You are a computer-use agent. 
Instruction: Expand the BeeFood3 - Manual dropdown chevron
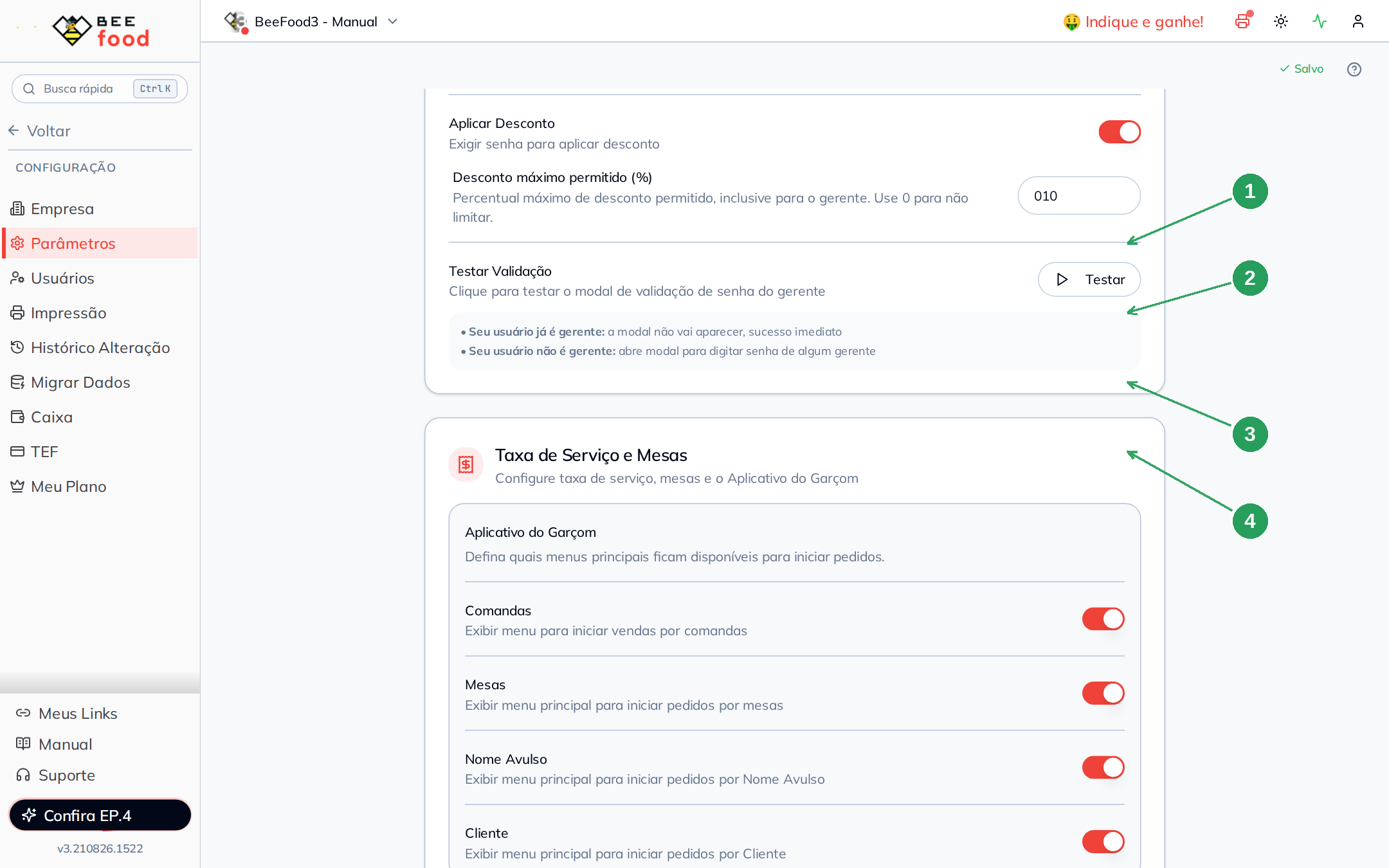[393, 21]
